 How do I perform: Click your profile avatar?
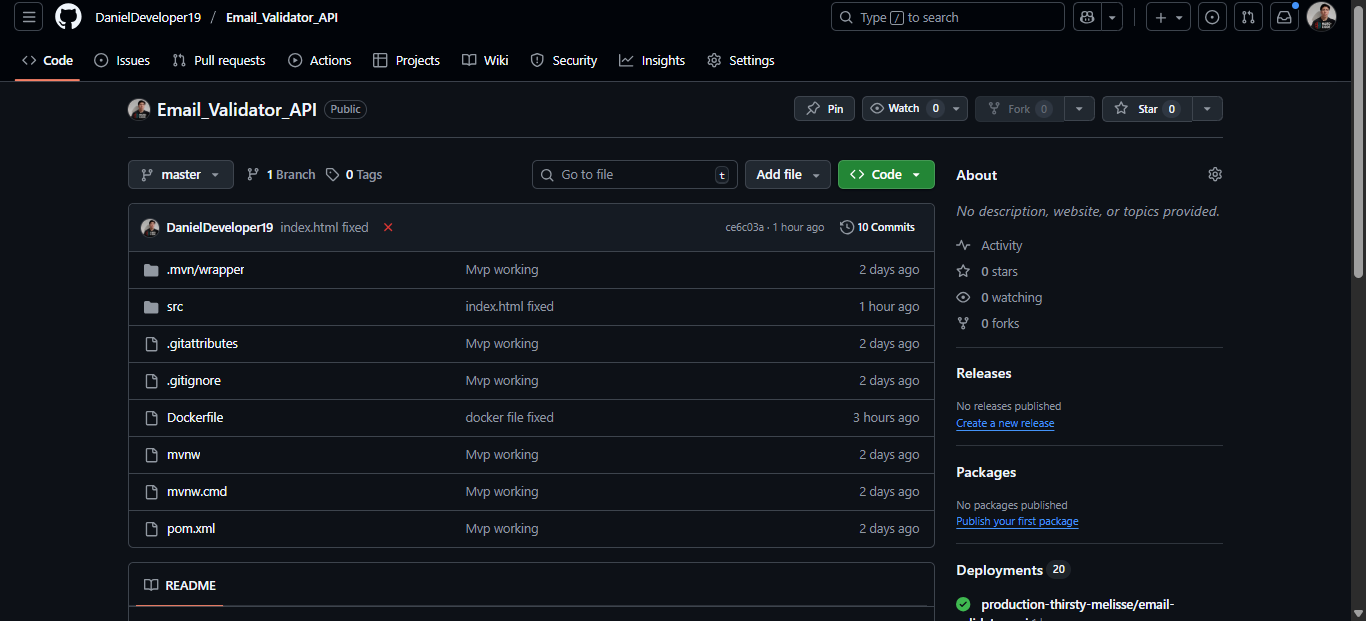1321,16
